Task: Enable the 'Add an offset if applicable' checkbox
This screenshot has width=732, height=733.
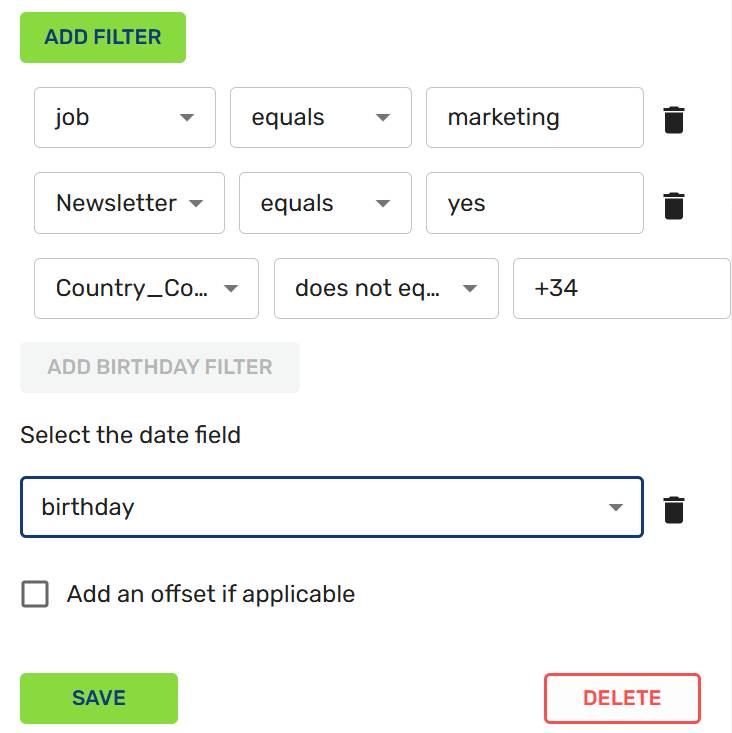Action: pos(35,595)
